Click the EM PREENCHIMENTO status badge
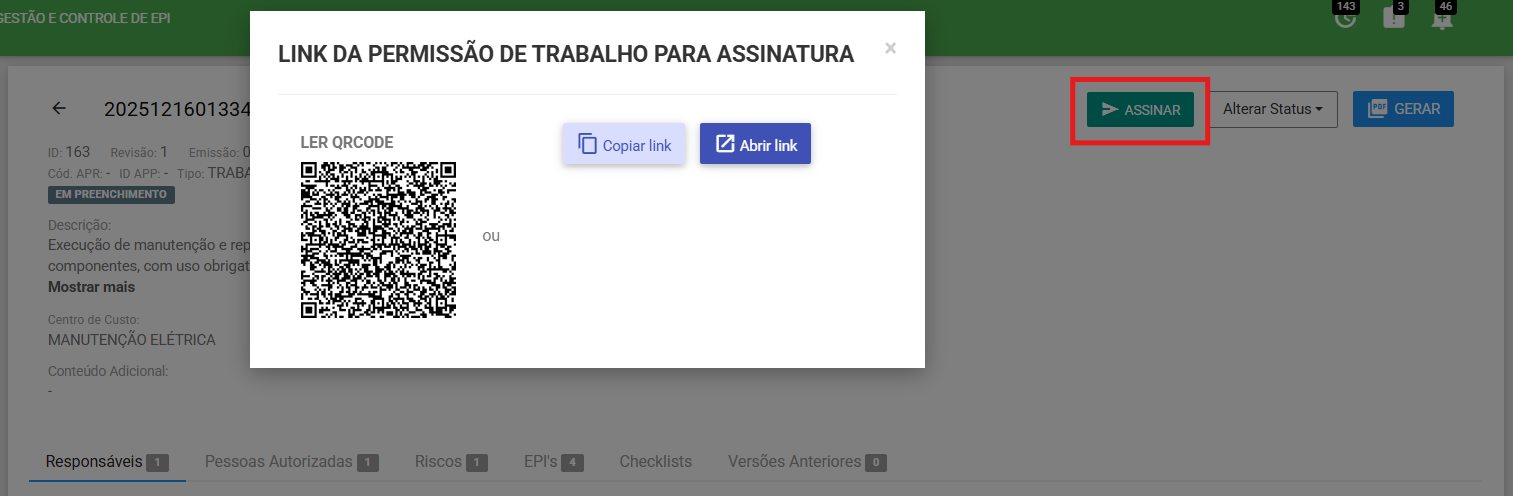 [x=112, y=195]
